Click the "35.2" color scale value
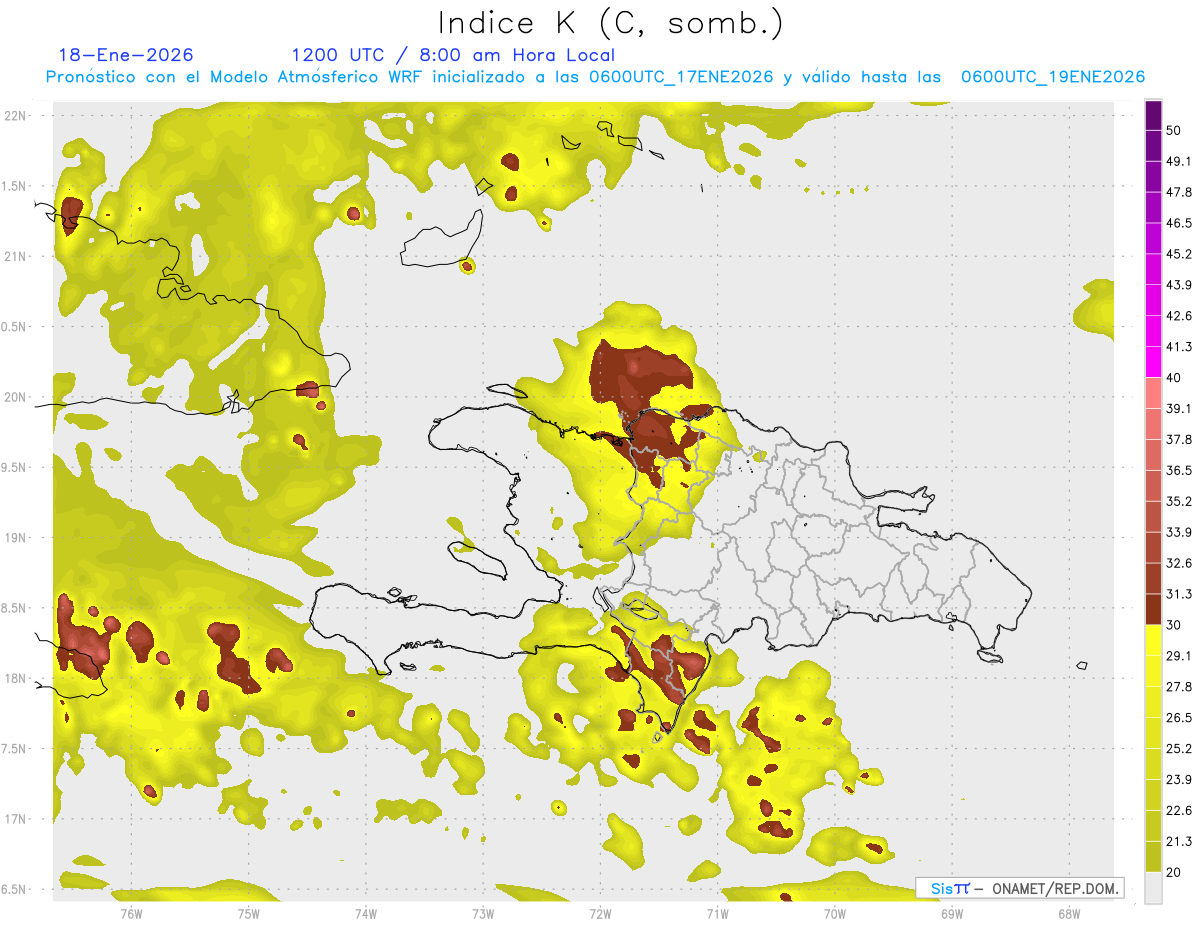Image resolution: width=1200 pixels, height=927 pixels. (x=1179, y=501)
